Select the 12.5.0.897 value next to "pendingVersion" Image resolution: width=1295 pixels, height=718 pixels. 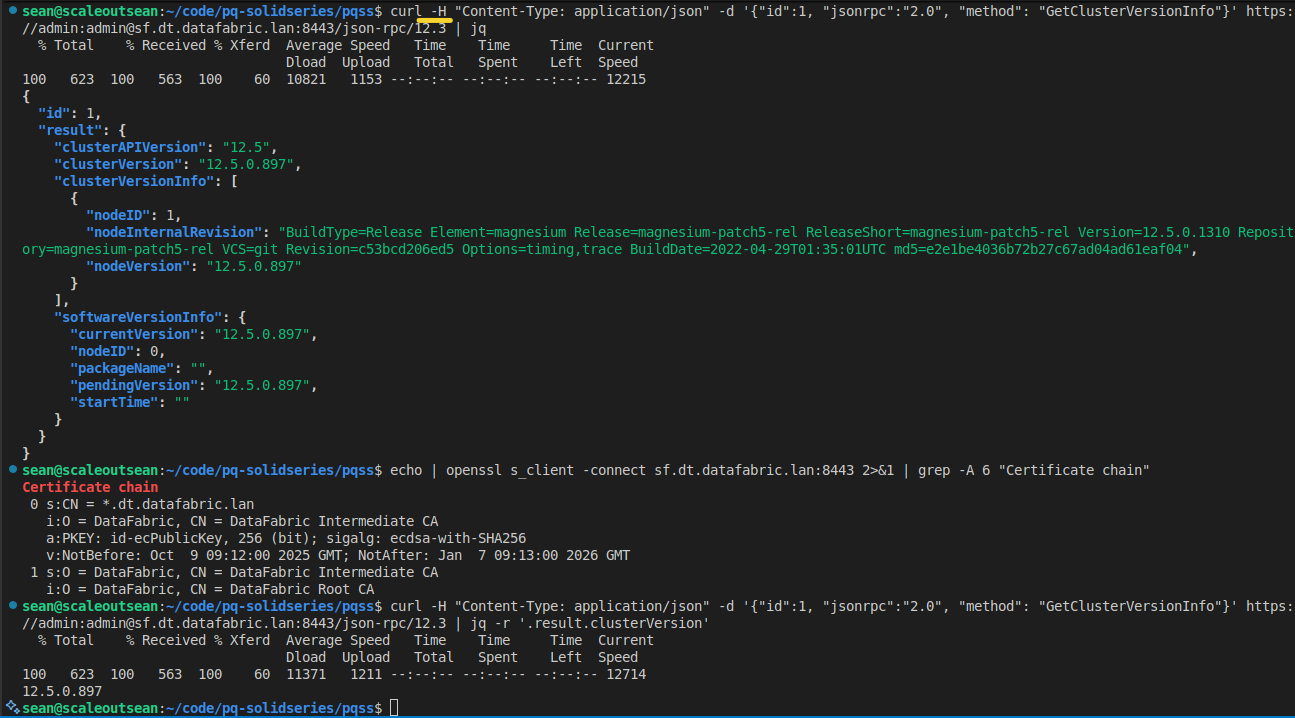point(262,385)
